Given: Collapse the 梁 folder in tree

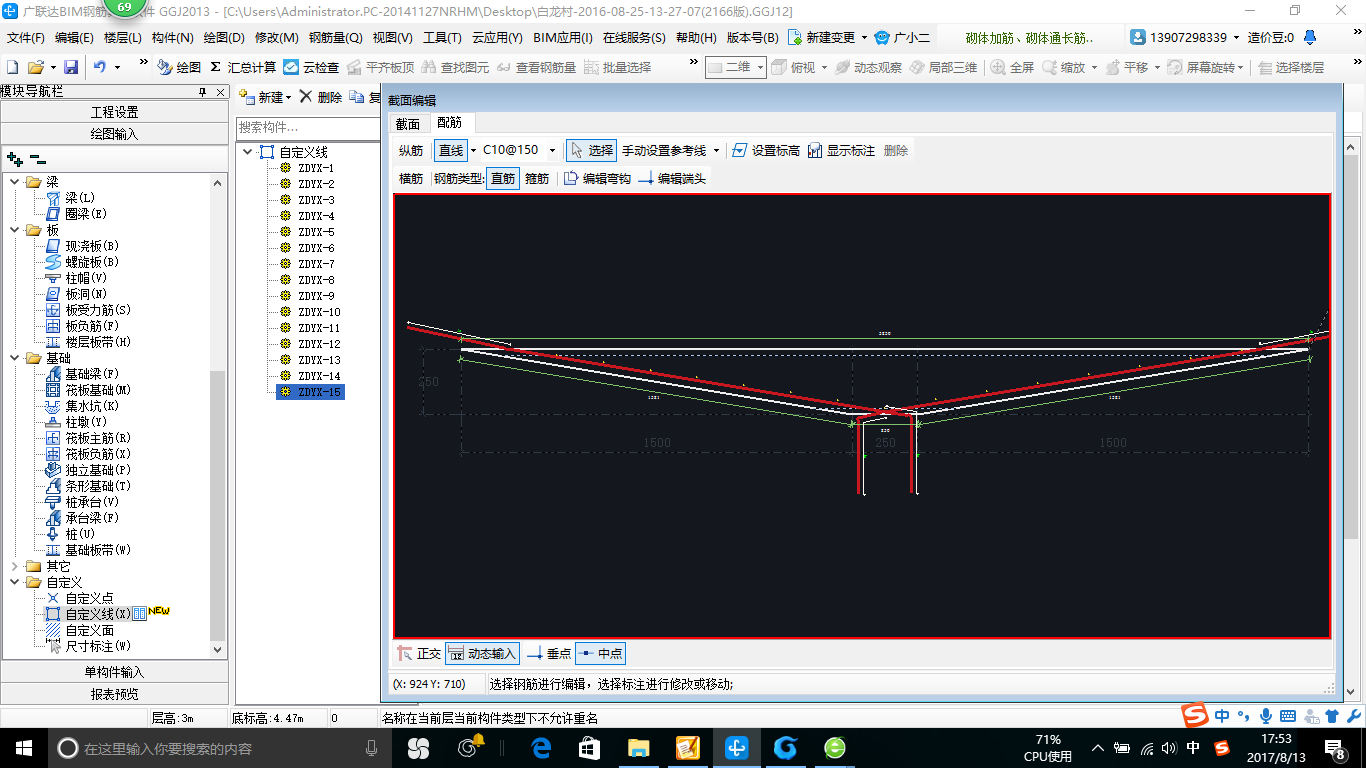Looking at the screenshot, I should click(15, 182).
